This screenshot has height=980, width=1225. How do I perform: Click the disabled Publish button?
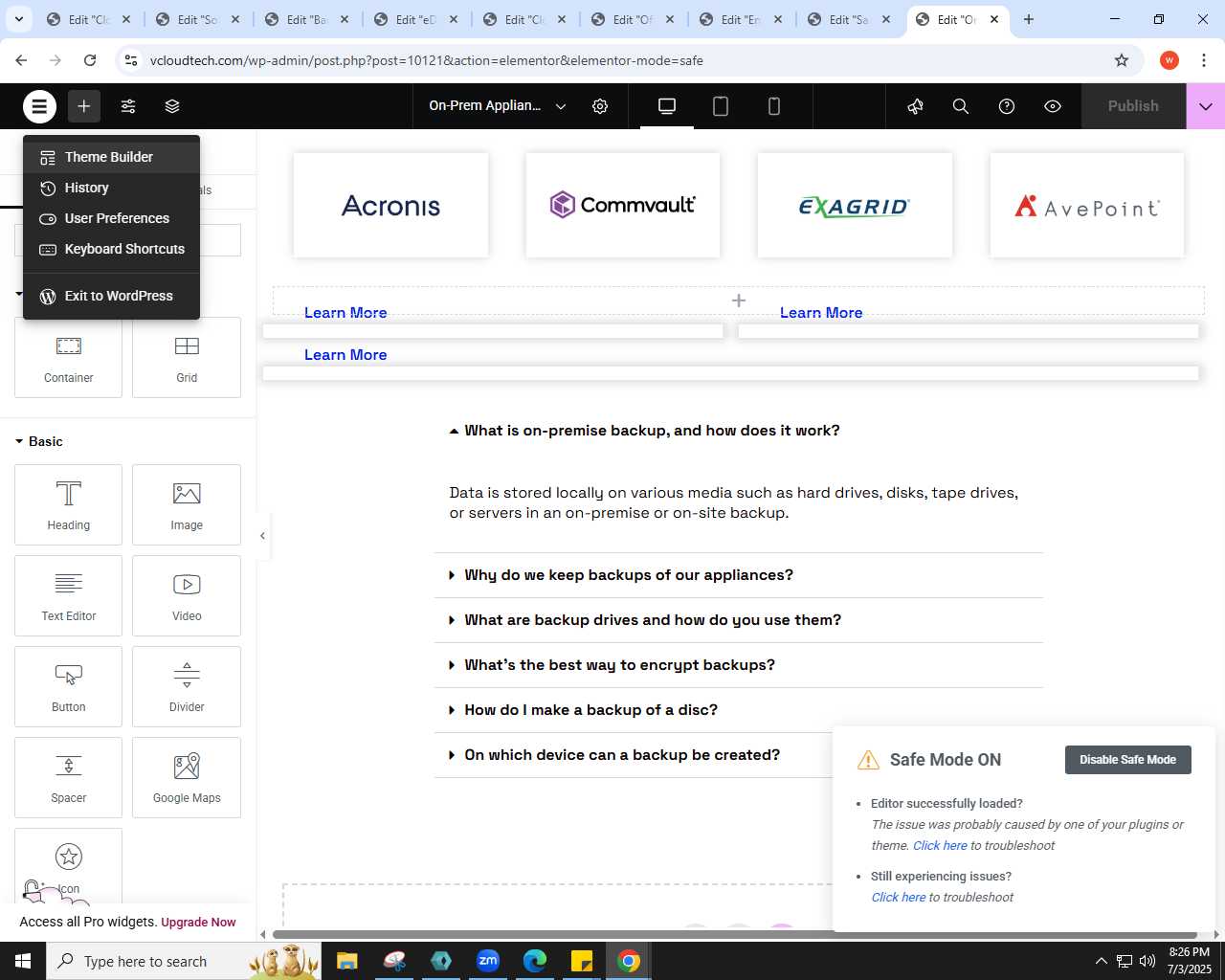tap(1133, 106)
